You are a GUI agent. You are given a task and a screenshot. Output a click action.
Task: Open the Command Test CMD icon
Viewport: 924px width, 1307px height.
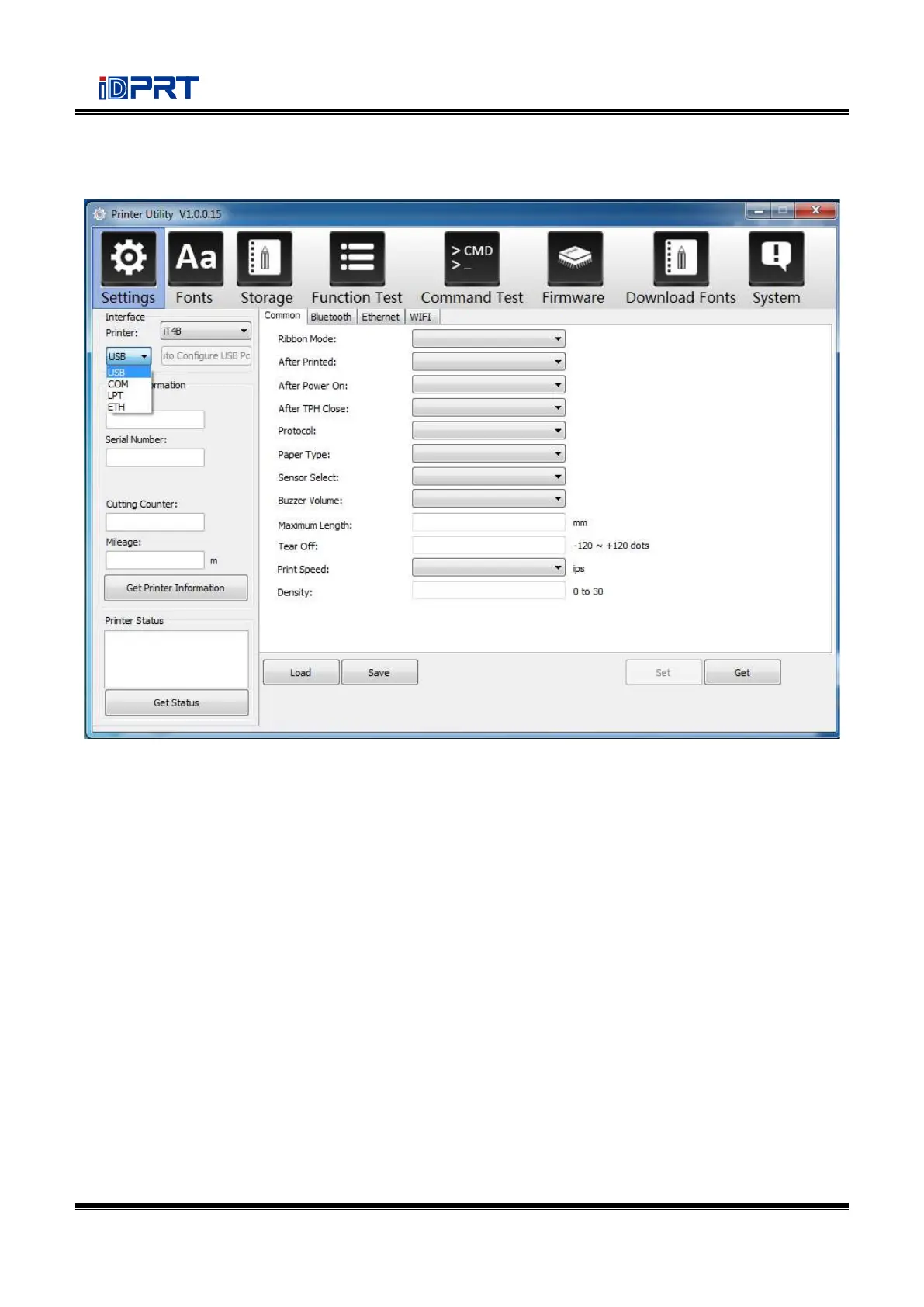(x=472, y=258)
